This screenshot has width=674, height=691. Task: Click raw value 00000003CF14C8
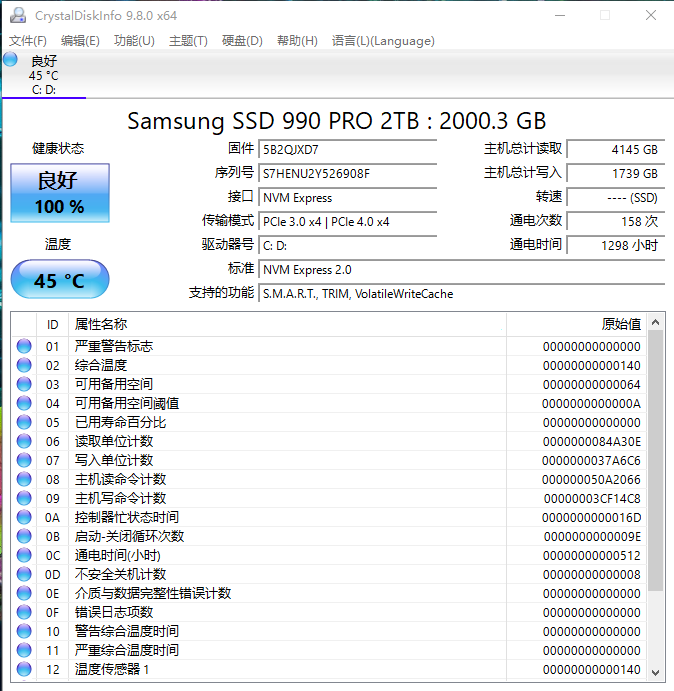coord(592,498)
